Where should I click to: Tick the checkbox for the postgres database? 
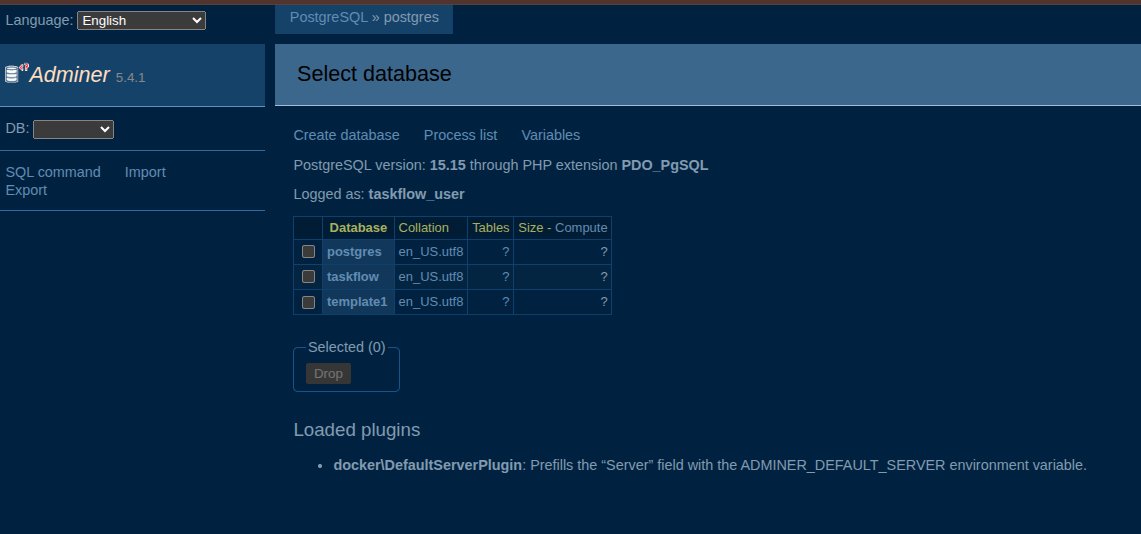(x=309, y=252)
